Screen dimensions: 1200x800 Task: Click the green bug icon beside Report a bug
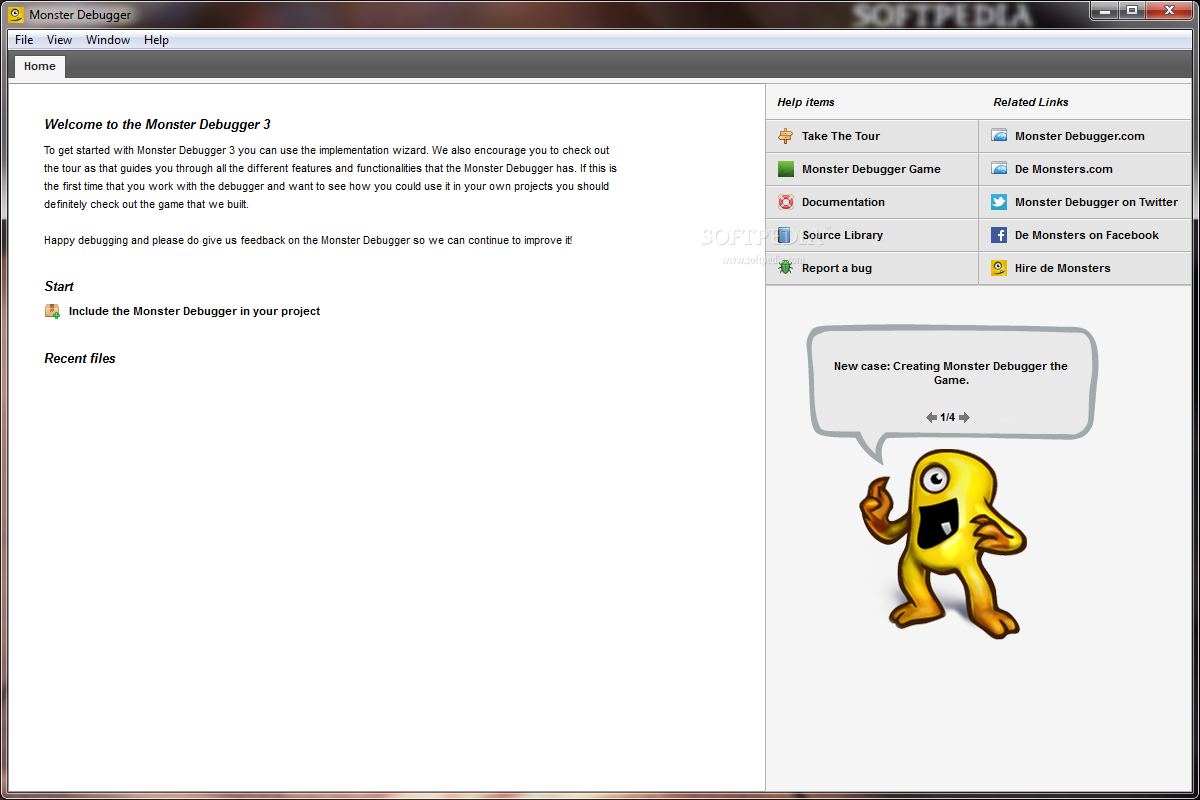click(786, 268)
